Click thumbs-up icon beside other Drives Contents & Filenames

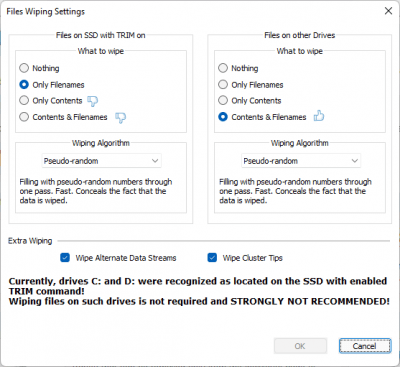click(319, 116)
